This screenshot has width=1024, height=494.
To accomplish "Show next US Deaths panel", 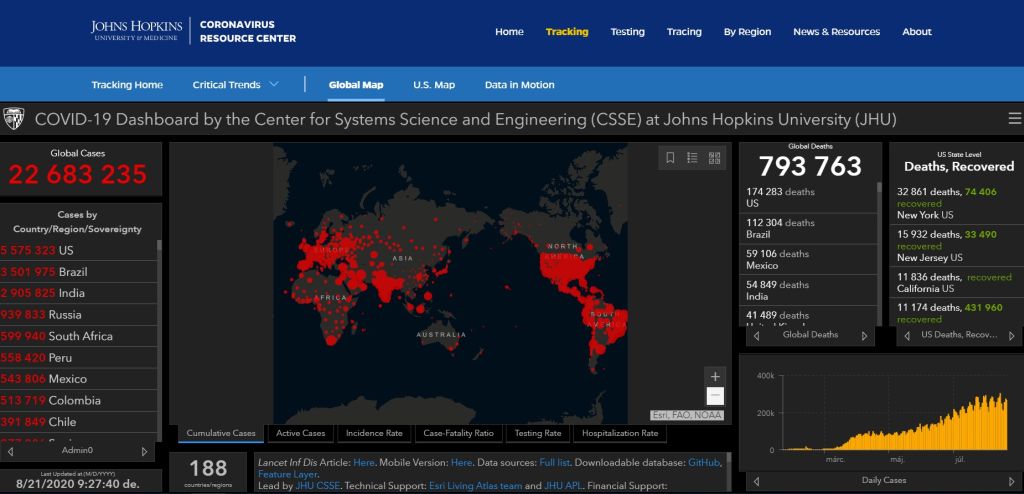I will click(x=1012, y=336).
